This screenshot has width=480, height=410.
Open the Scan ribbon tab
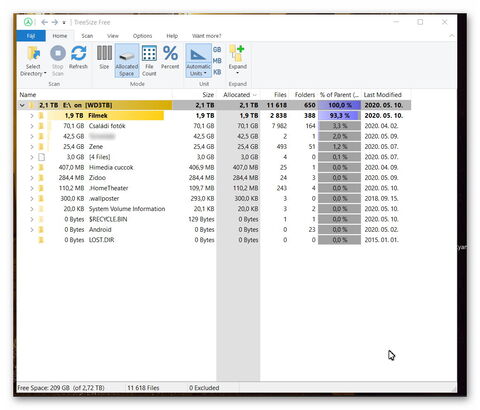87,36
